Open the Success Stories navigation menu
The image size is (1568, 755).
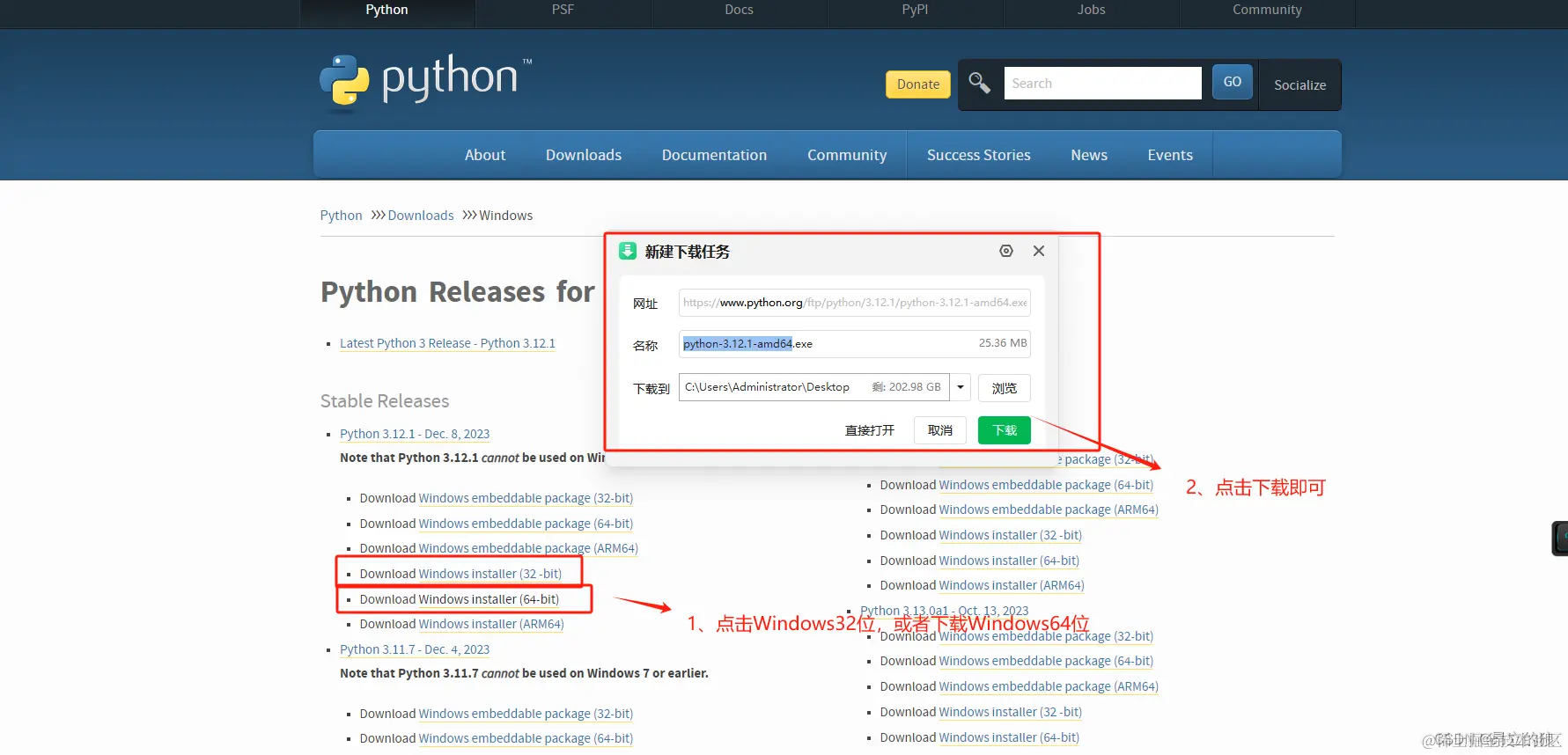click(x=978, y=155)
